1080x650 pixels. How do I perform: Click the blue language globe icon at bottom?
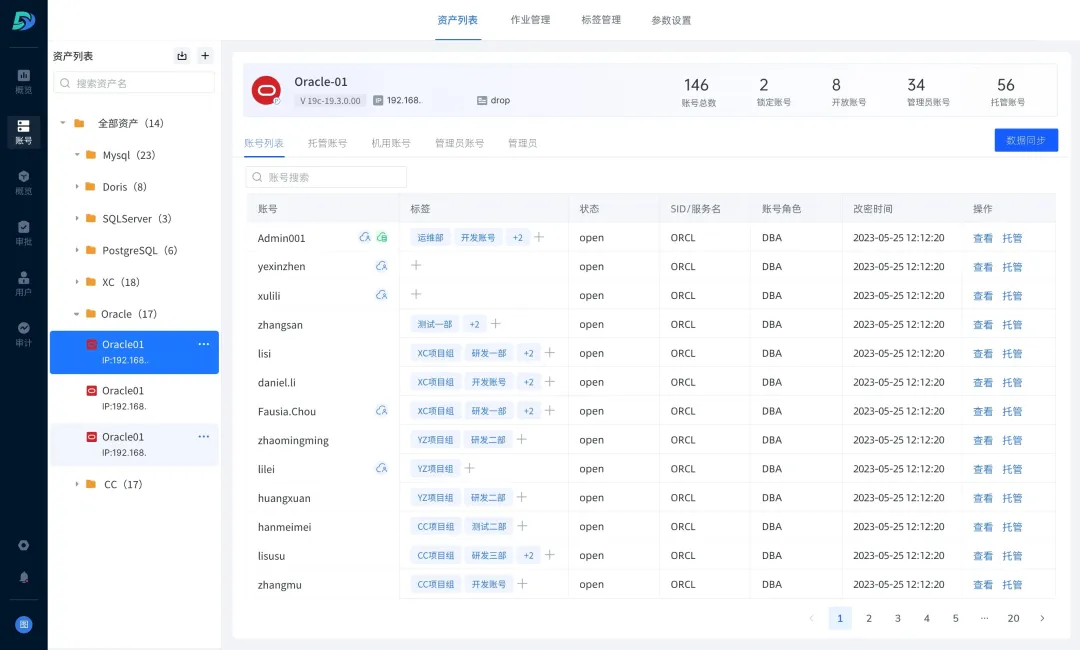(22, 622)
